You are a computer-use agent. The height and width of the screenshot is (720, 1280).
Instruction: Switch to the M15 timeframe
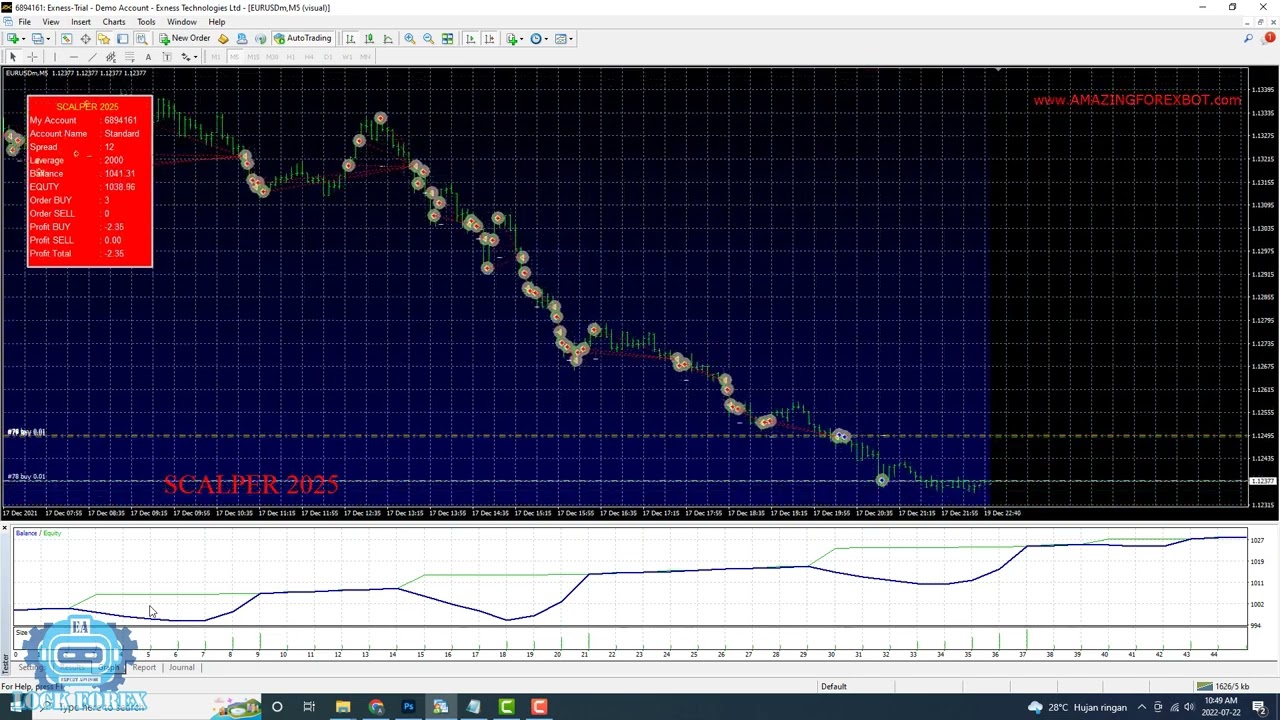pyautogui.click(x=253, y=56)
